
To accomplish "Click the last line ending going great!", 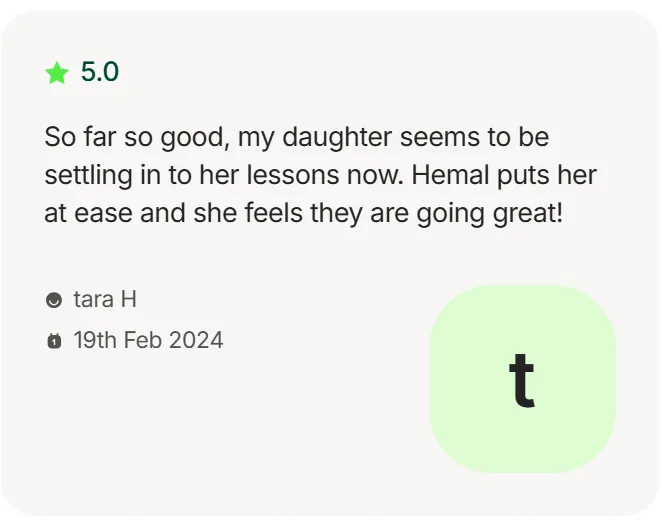I will [304, 213].
